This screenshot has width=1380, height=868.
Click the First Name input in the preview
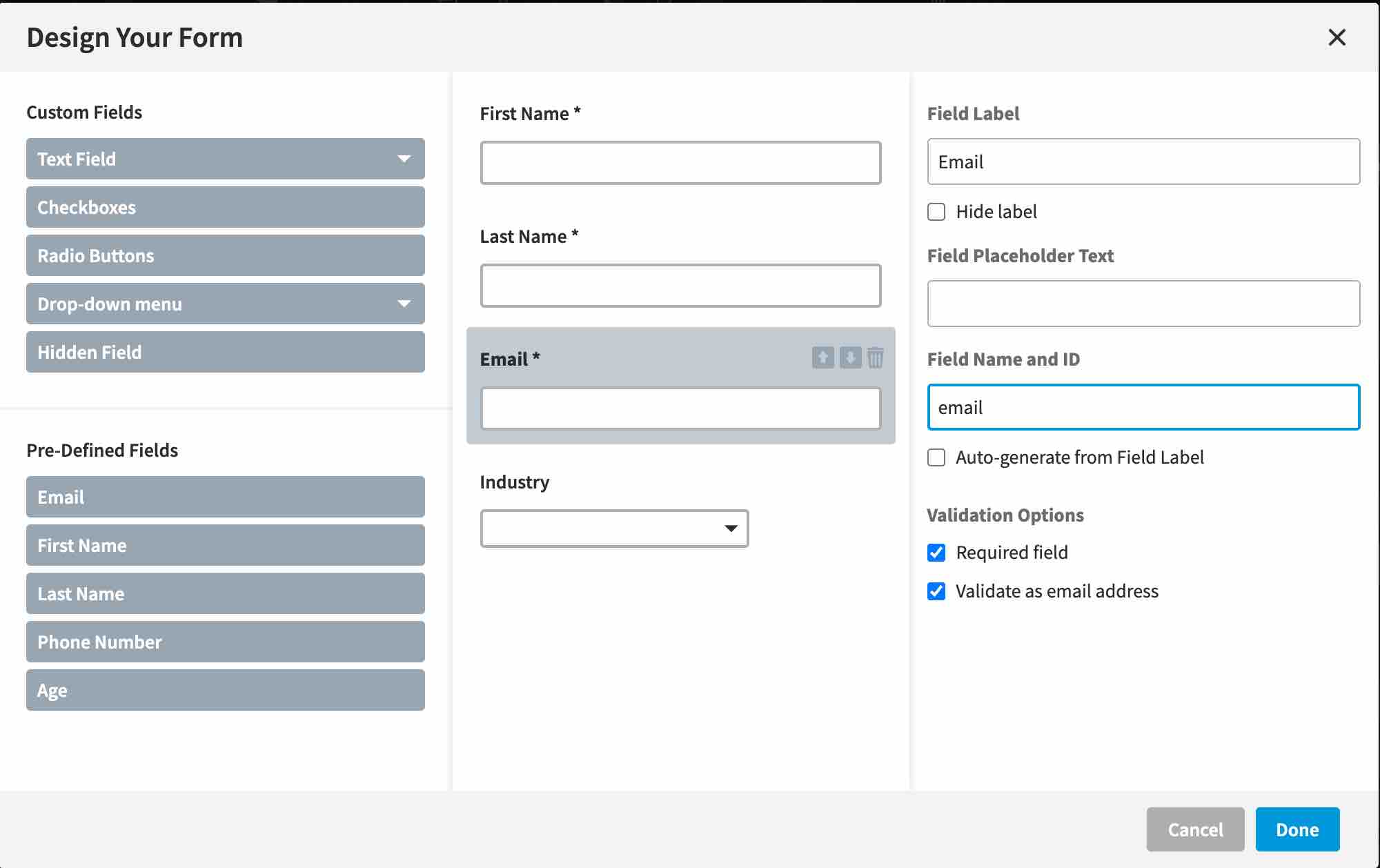pos(680,163)
